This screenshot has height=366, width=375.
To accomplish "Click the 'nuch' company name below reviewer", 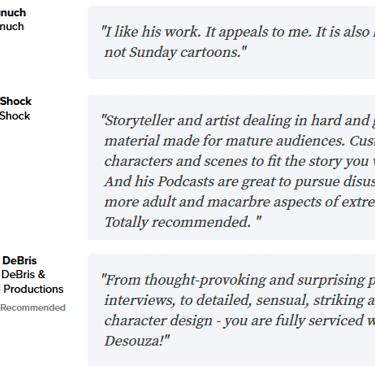I will [x=12, y=26].
